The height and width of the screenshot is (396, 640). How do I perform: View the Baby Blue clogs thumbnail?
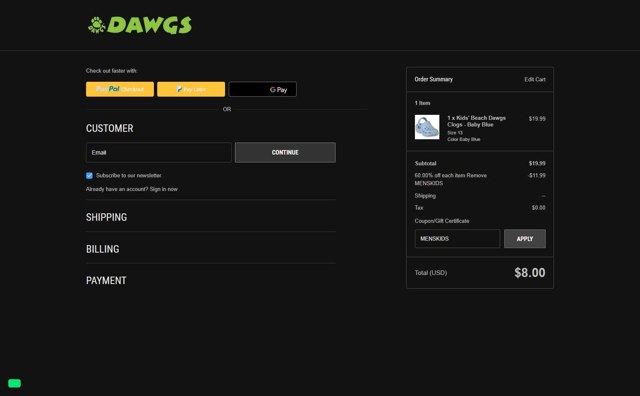(x=427, y=127)
